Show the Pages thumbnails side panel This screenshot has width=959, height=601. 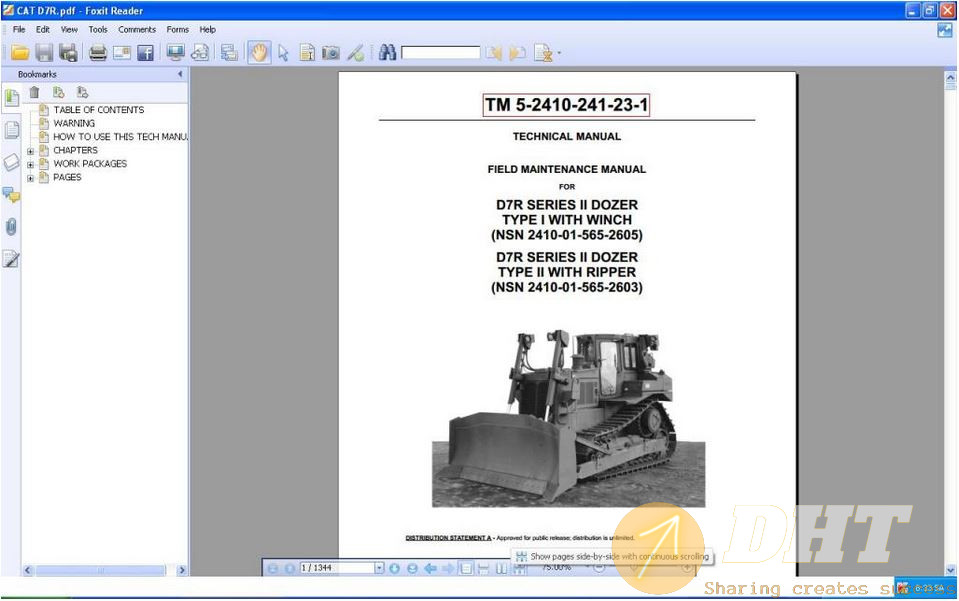pos(11,130)
